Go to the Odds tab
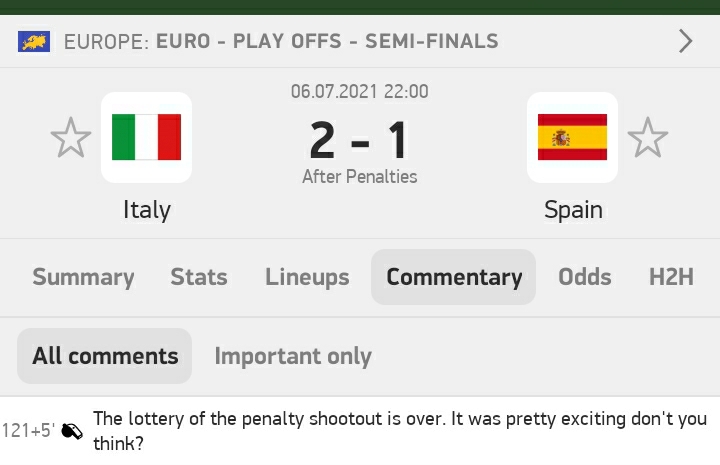 tap(585, 277)
